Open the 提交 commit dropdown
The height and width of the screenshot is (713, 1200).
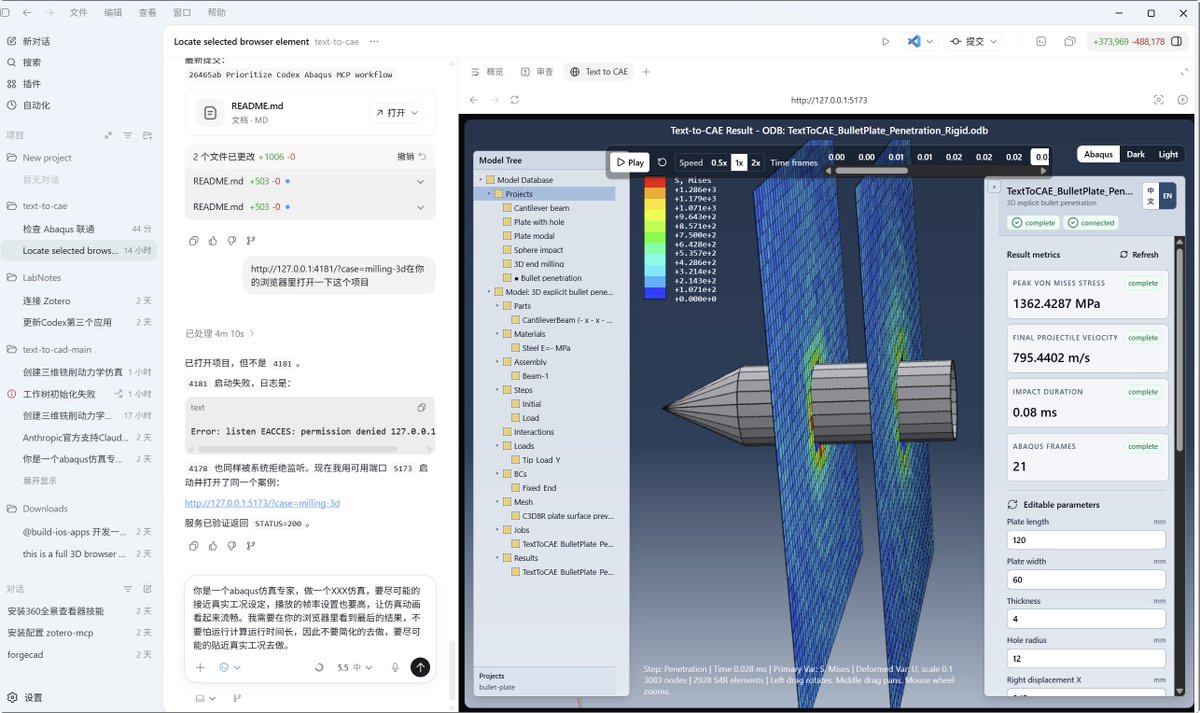click(x=974, y=42)
